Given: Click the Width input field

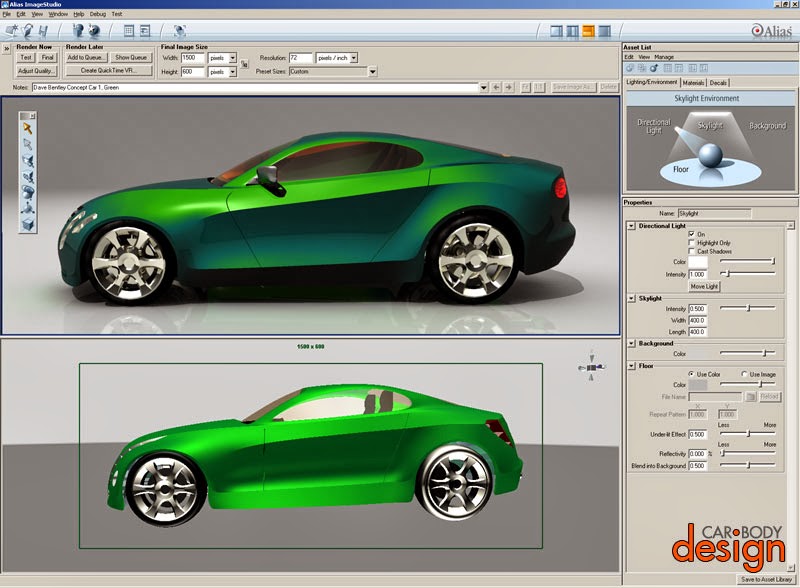Looking at the screenshot, I should pyautogui.click(x=193, y=58).
